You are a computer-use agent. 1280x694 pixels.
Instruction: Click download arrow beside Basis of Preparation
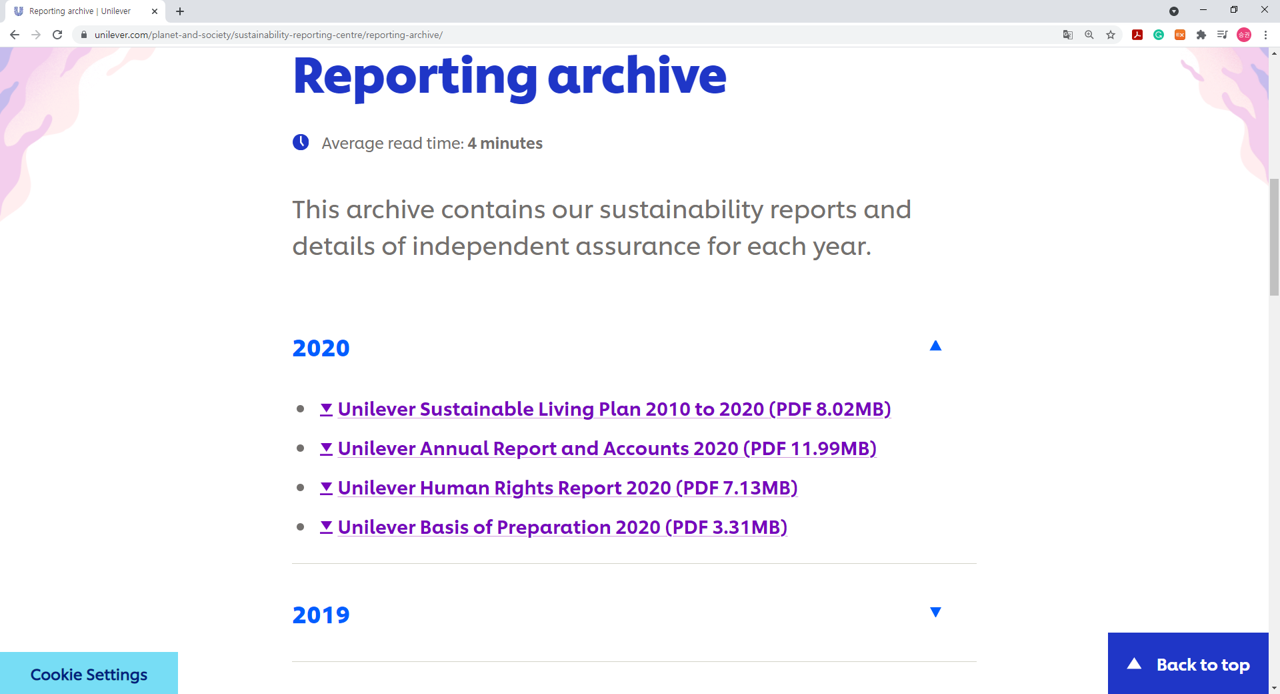[x=326, y=527]
